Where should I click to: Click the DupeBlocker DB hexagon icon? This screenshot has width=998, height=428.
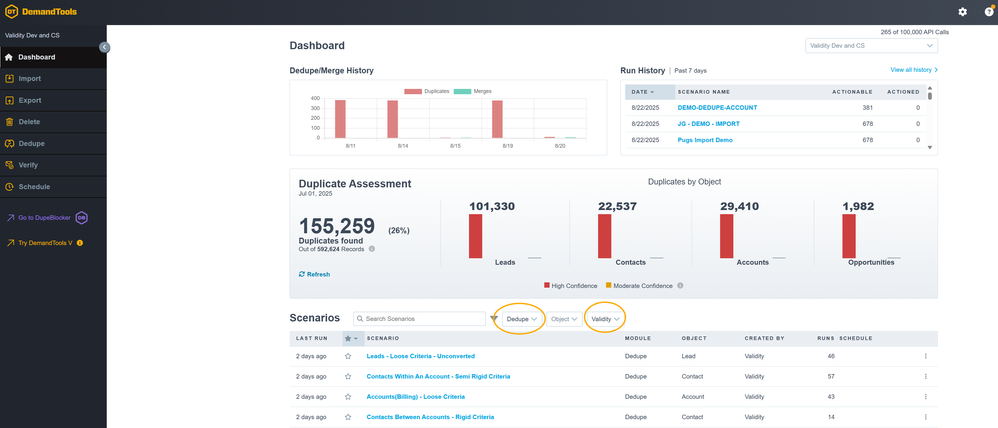[x=81, y=218]
